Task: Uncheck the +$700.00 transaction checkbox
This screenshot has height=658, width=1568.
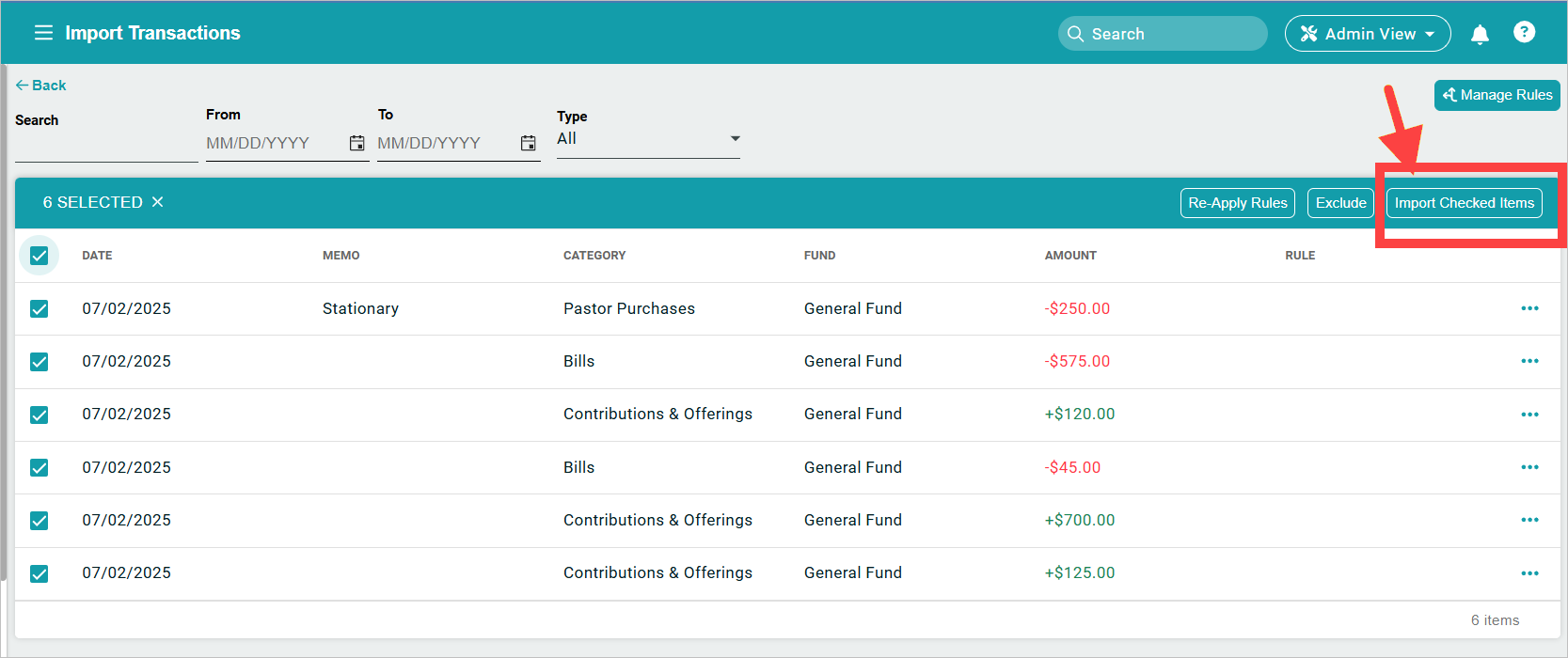Action: coord(39,520)
